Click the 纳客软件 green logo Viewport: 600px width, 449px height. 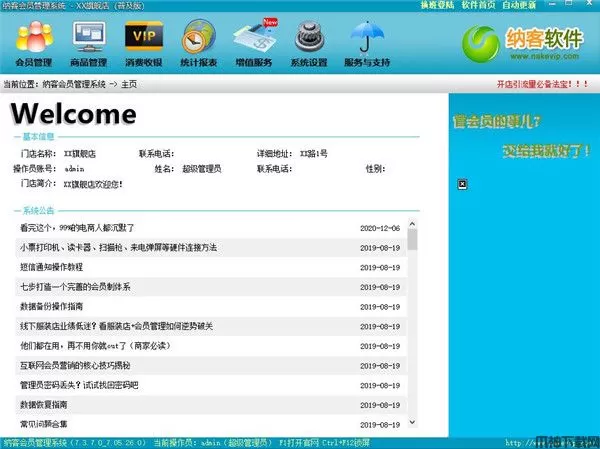point(481,44)
